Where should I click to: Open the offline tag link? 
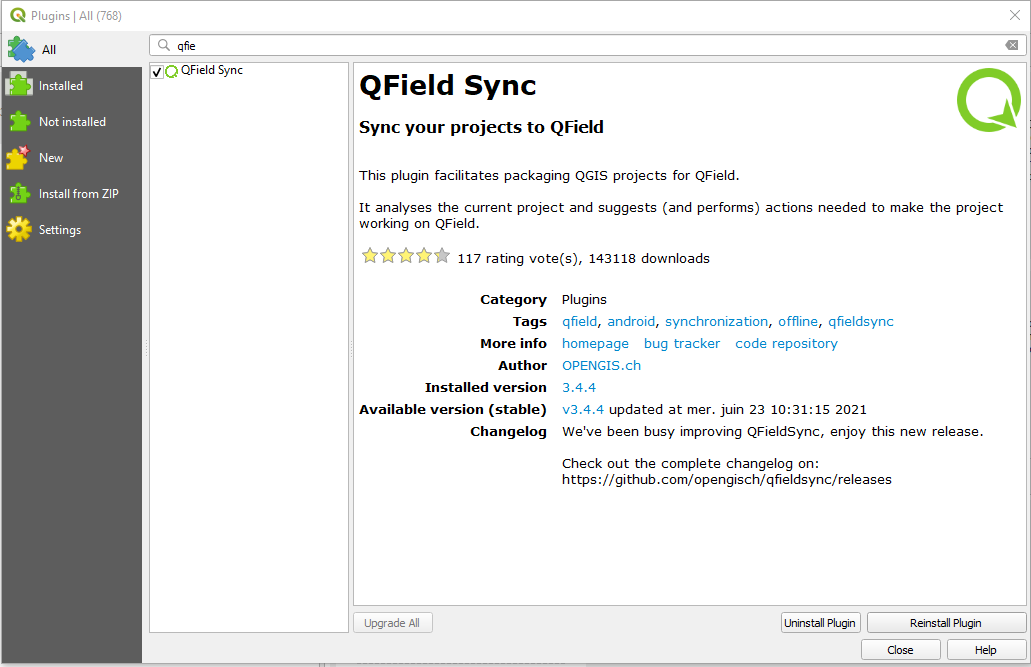click(798, 322)
